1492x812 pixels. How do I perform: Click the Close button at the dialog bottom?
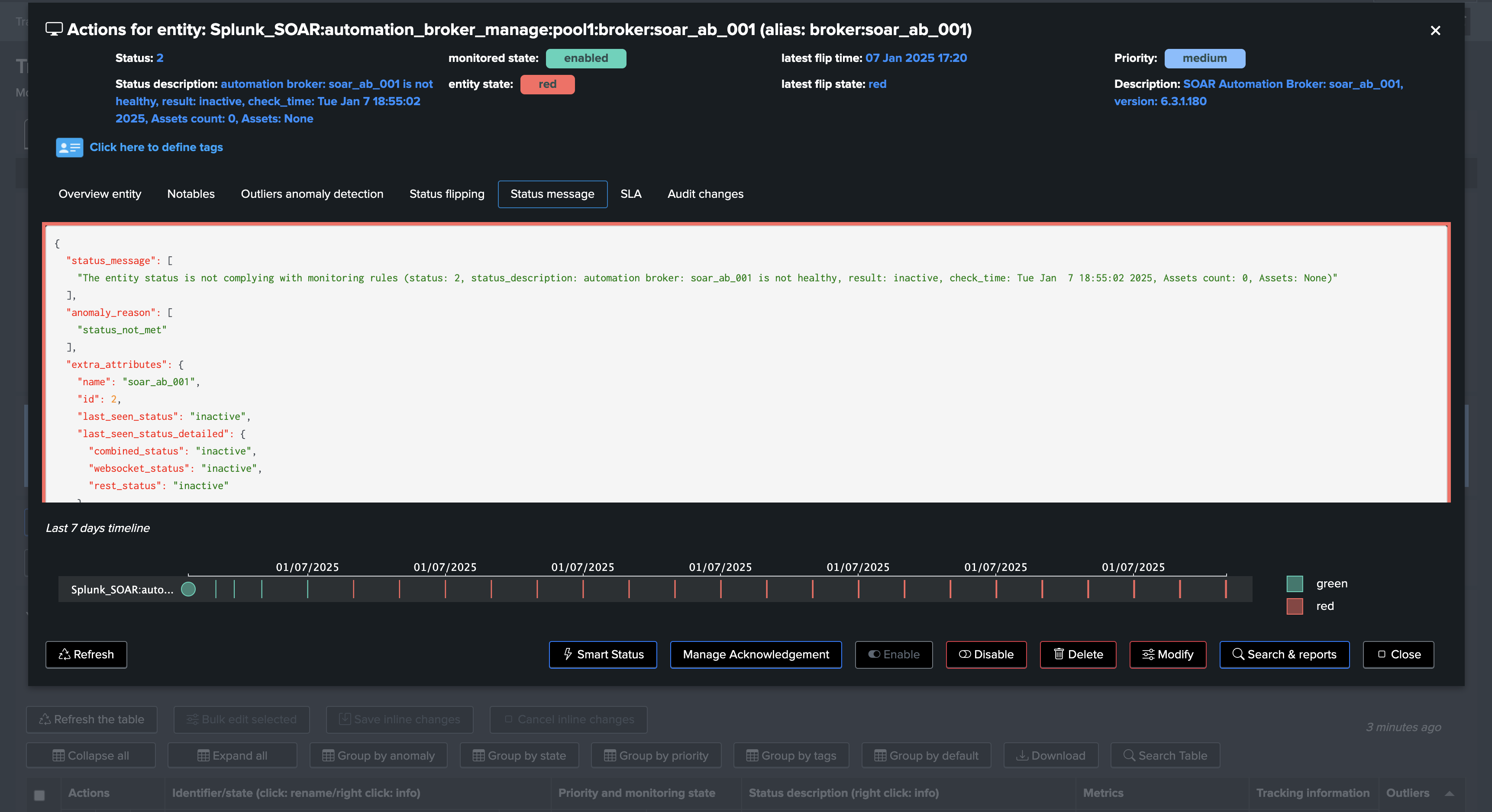(x=1398, y=654)
